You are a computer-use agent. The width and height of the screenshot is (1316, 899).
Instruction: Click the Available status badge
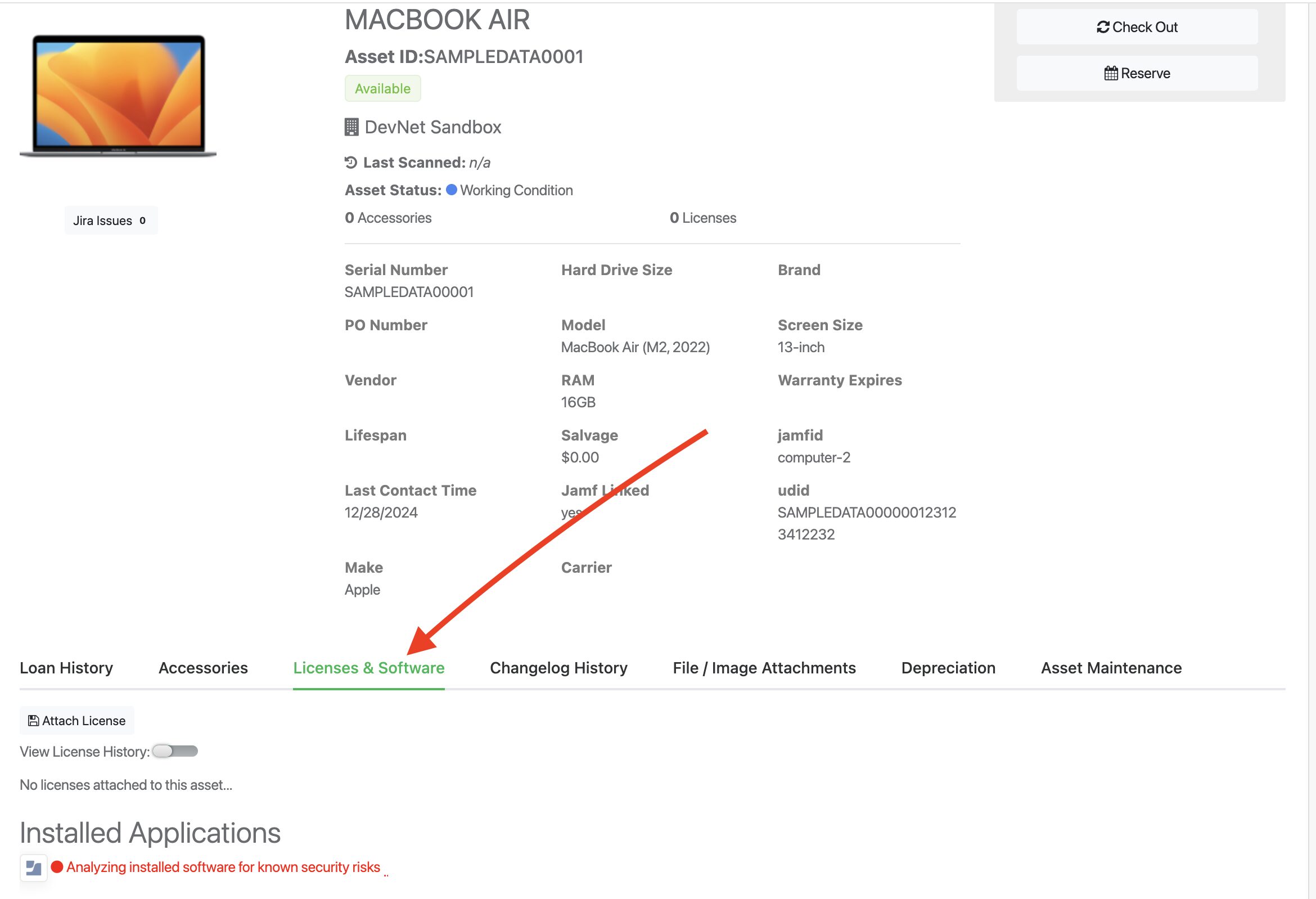coord(383,88)
